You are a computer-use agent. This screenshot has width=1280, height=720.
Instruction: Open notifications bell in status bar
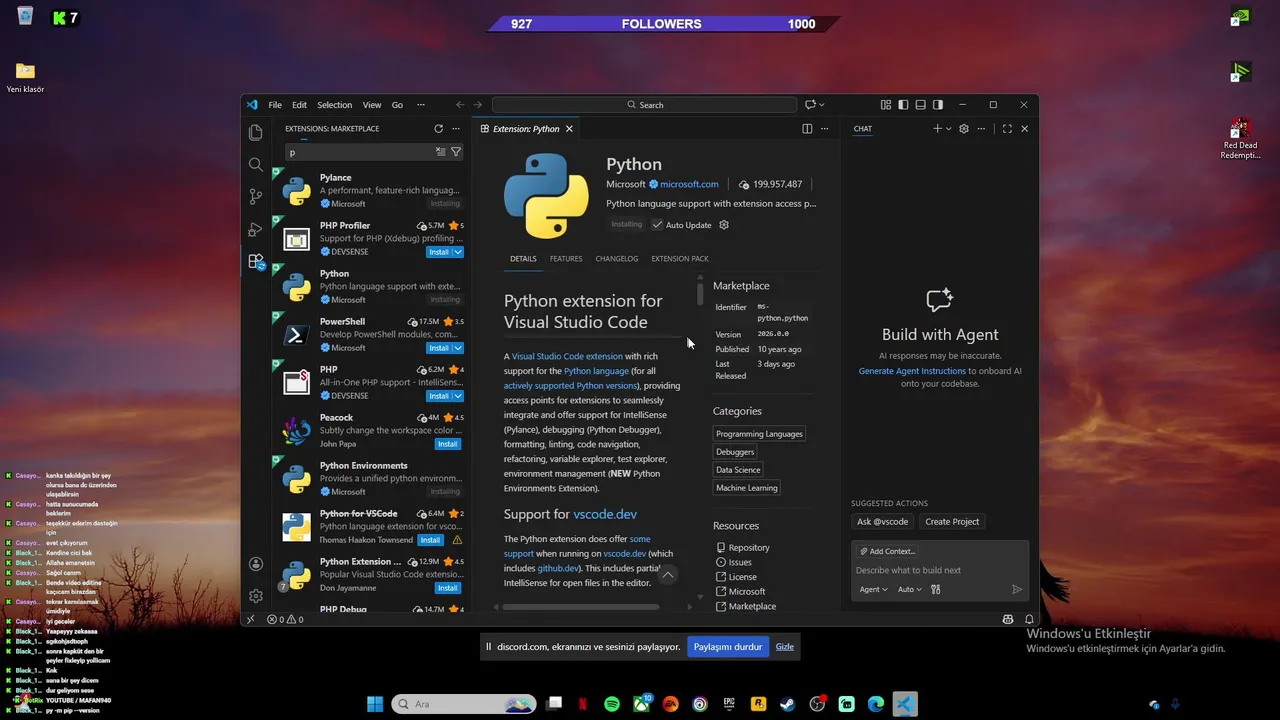tap(1029, 619)
